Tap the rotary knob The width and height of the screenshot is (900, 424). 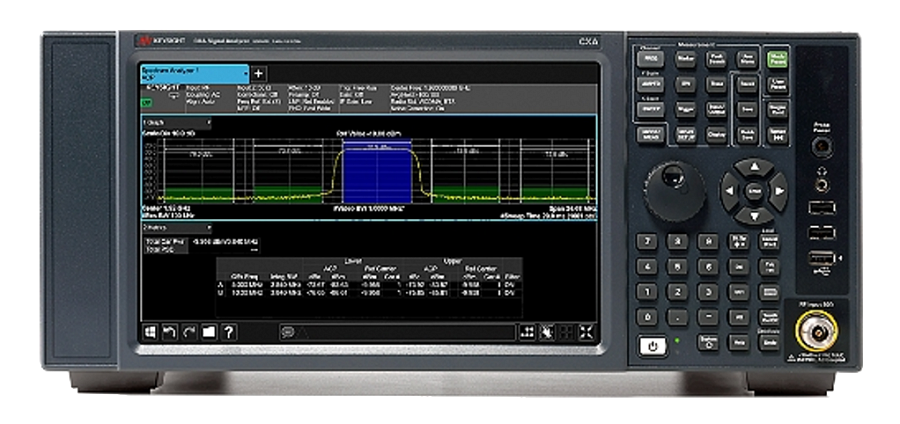(x=674, y=192)
